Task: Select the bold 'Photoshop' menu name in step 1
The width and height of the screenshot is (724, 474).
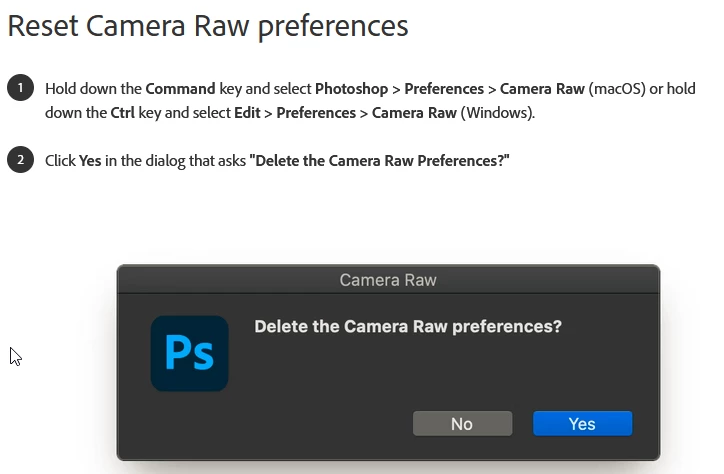Action: tap(351, 89)
